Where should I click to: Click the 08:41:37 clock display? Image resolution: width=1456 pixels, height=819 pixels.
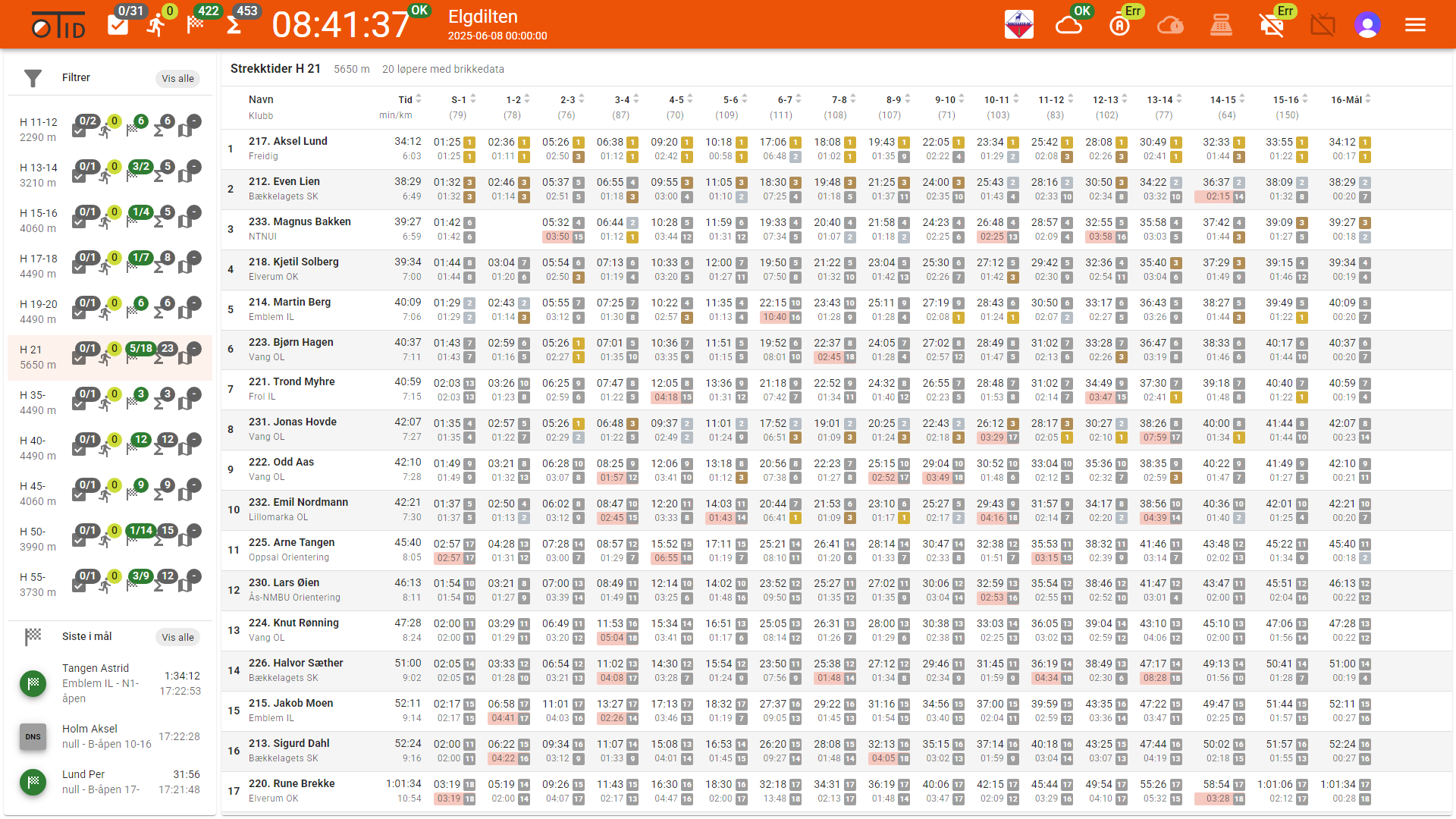point(340,25)
